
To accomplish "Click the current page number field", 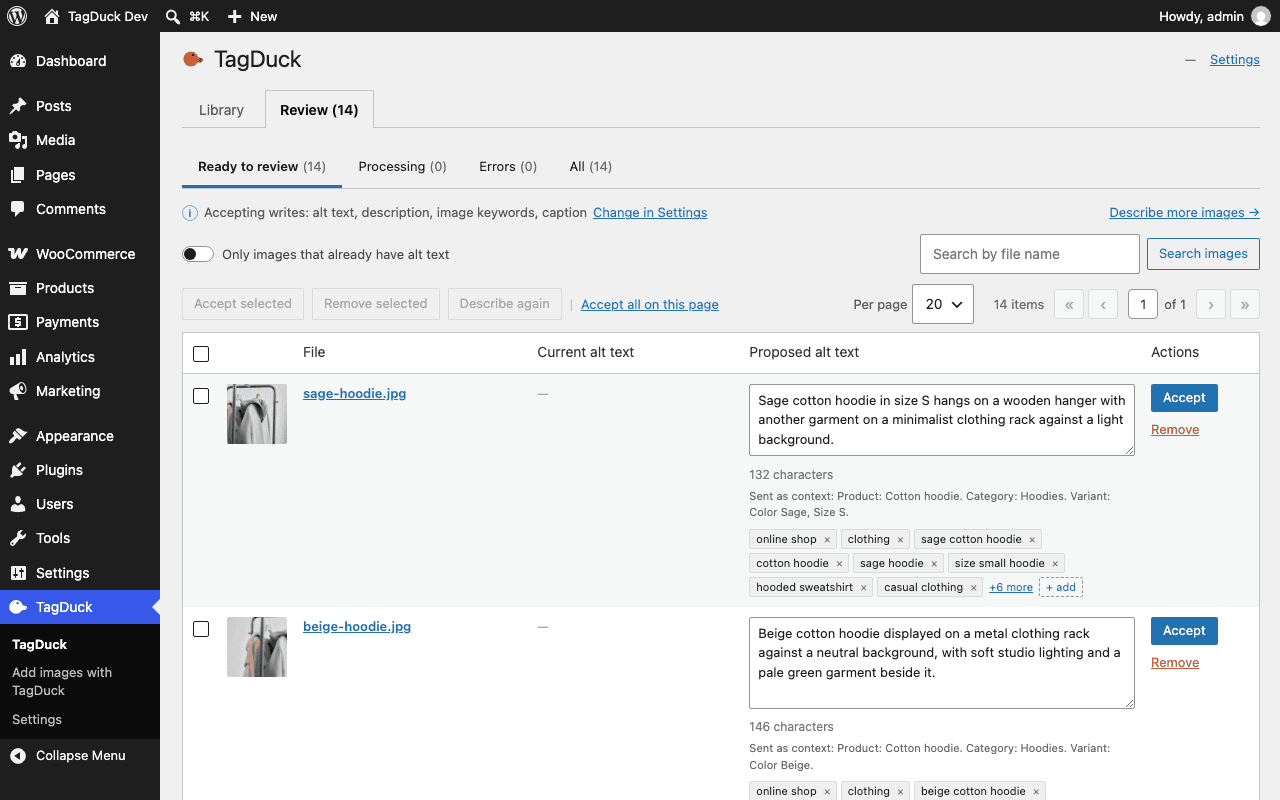I will (1143, 304).
